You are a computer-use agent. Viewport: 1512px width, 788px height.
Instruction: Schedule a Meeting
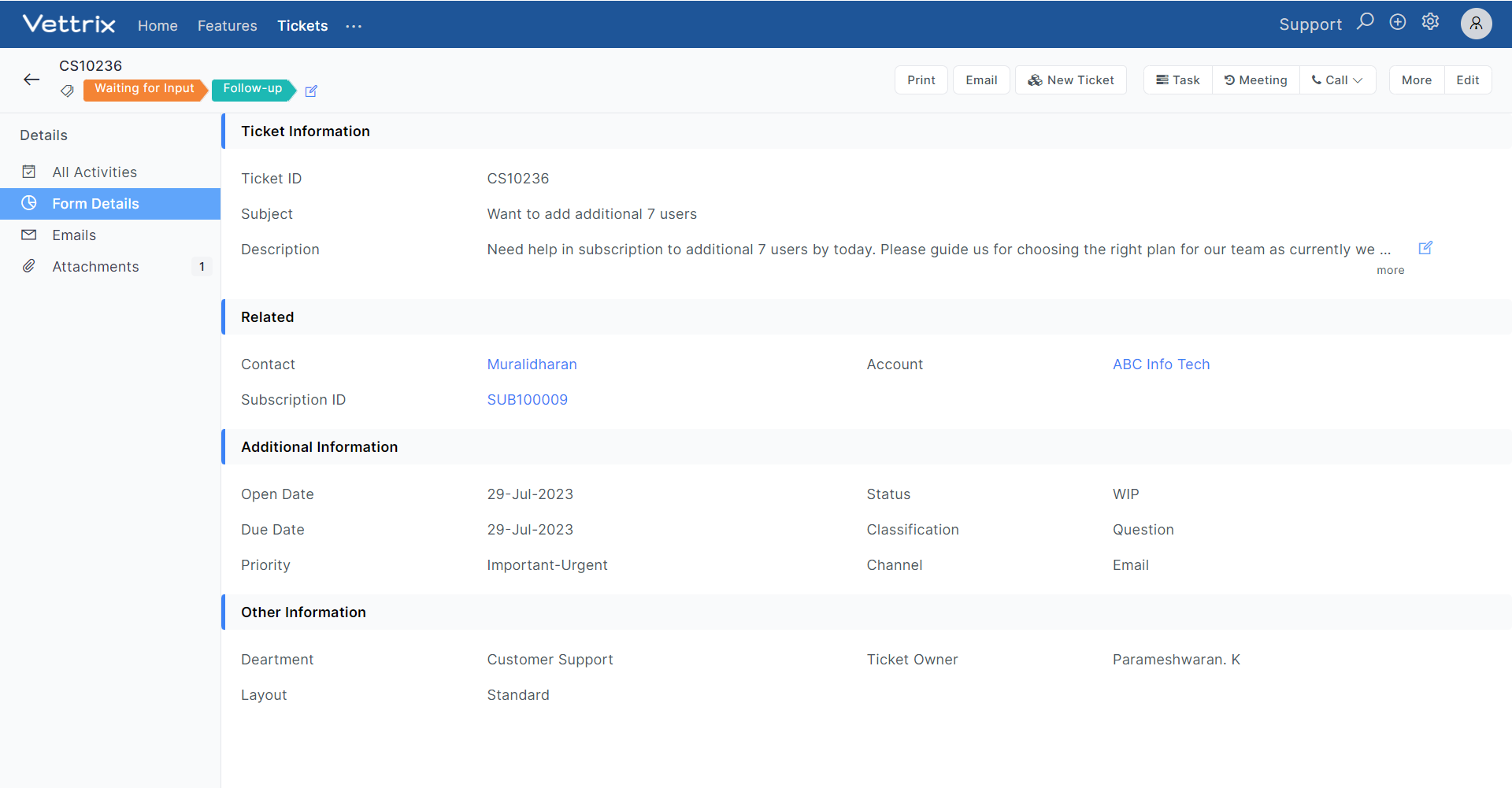1256,80
